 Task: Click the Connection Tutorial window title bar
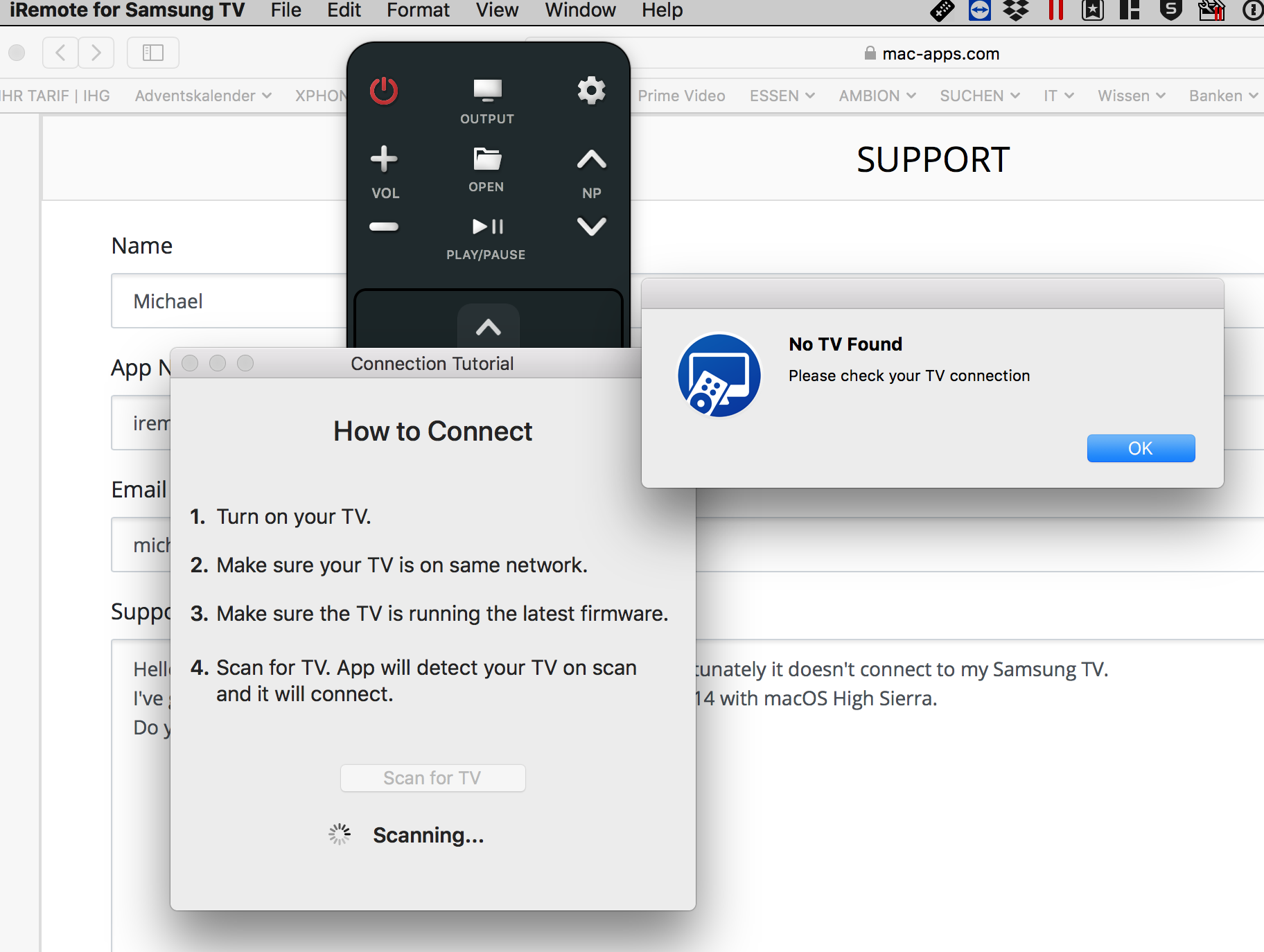[432, 363]
